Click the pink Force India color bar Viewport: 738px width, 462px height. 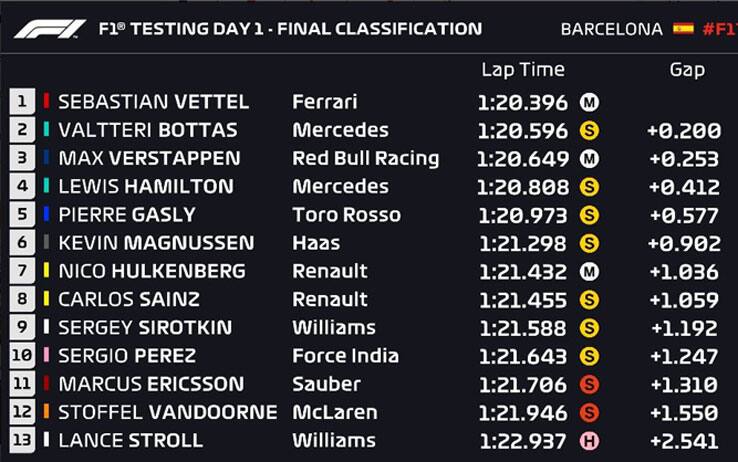[46, 355]
